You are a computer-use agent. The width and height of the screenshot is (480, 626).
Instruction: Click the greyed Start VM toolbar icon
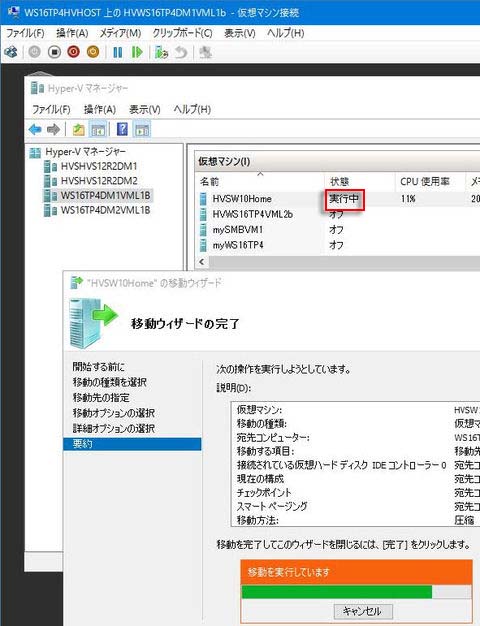click(34, 52)
